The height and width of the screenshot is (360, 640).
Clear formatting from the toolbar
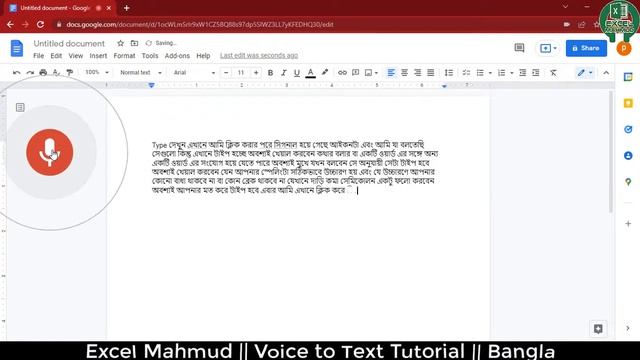(553, 73)
